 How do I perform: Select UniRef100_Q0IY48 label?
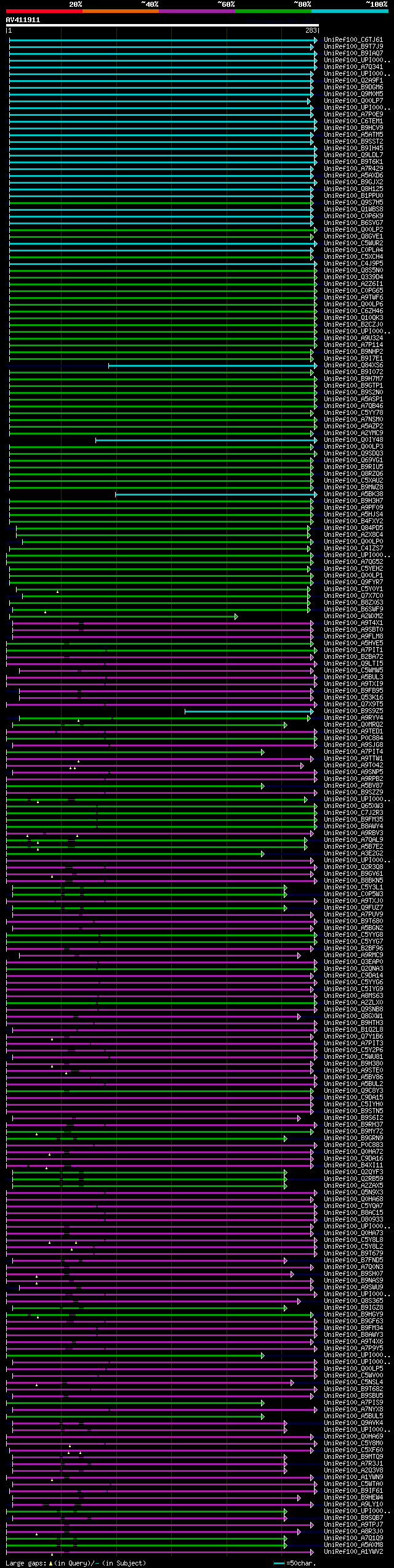353,440
